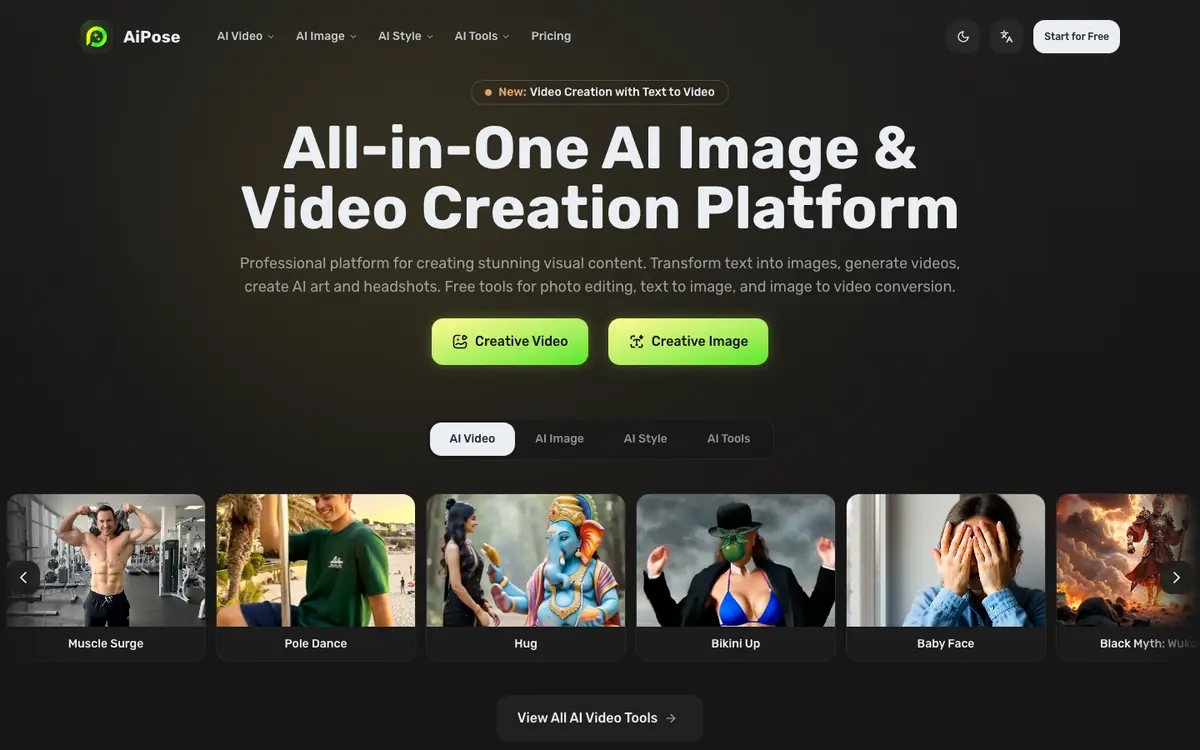Click the previous carousel arrow

coord(24,577)
